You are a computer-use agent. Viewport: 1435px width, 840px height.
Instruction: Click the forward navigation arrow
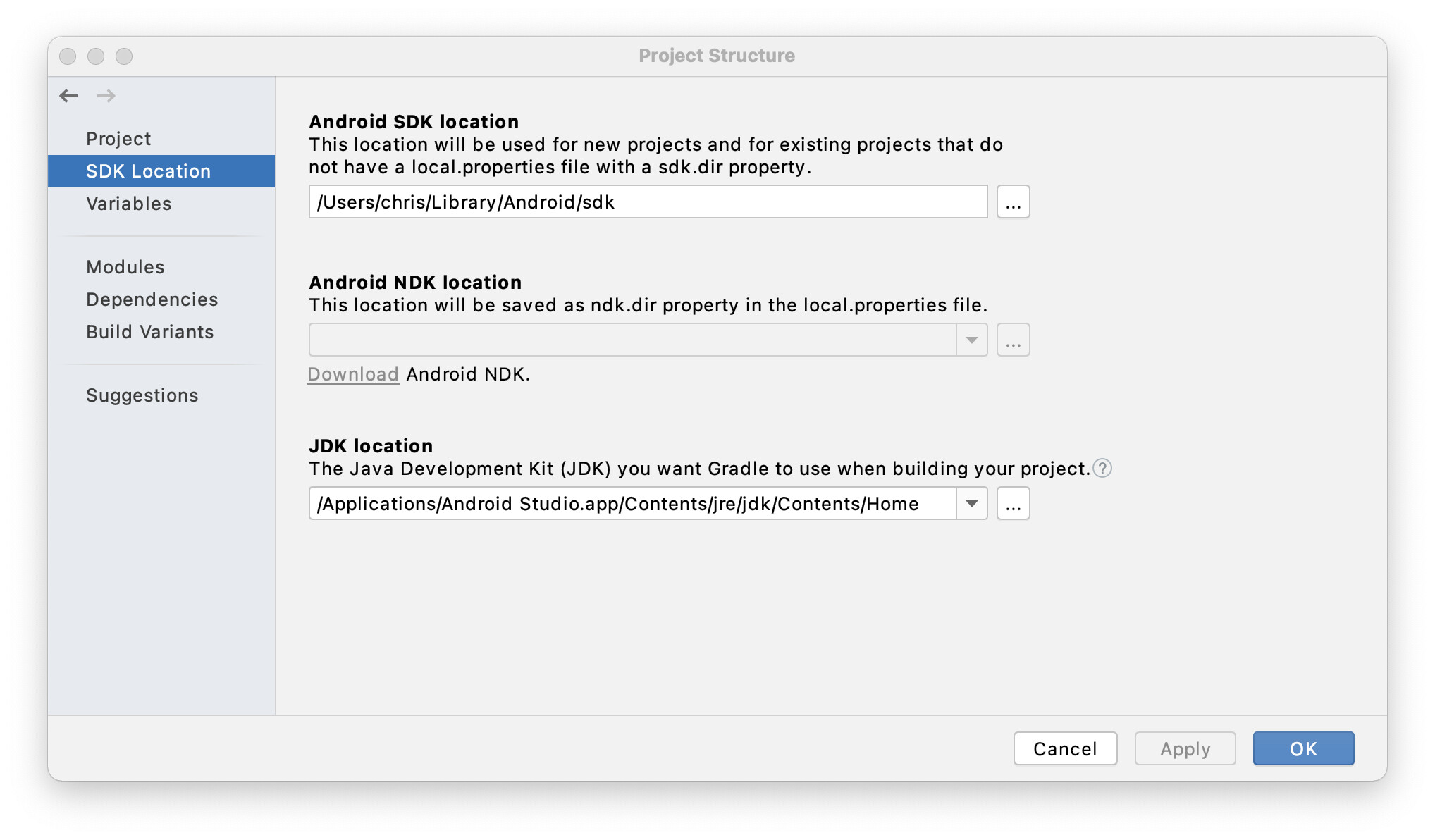(106, 96)
